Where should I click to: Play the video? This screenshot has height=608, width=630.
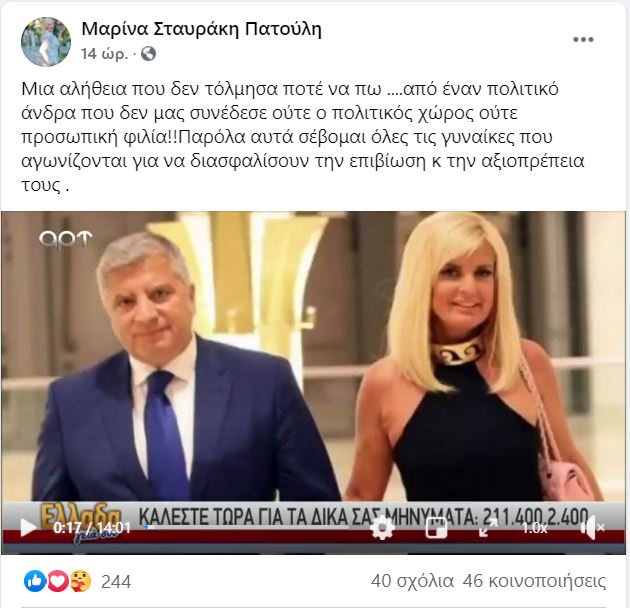pos(27,528)
